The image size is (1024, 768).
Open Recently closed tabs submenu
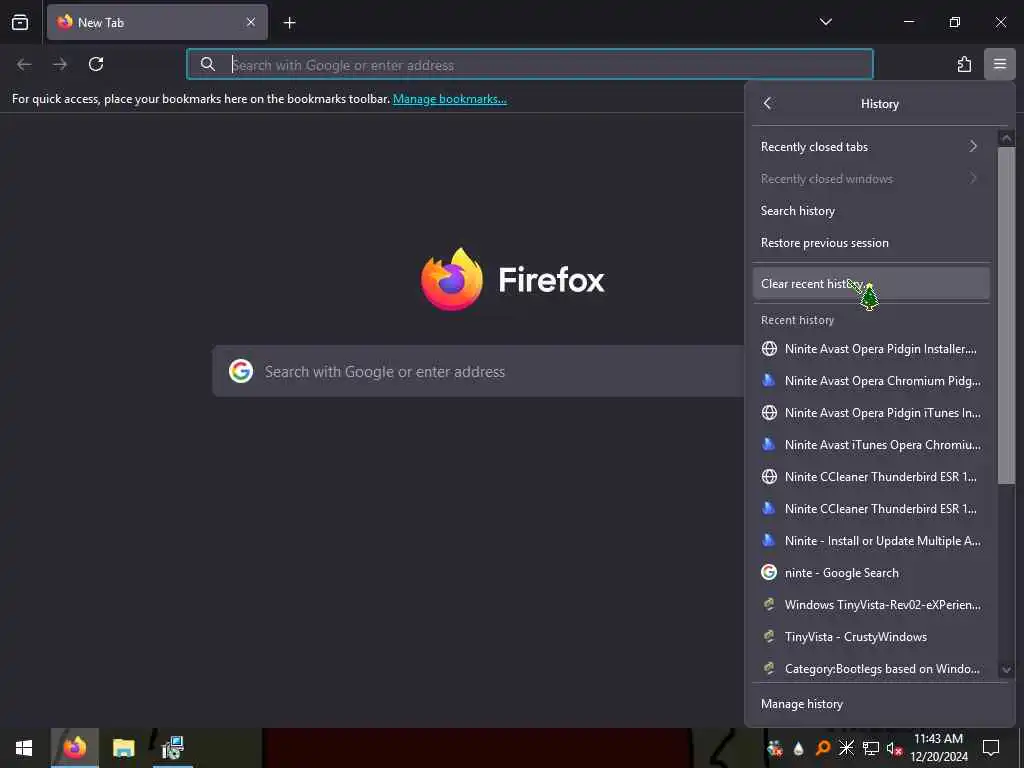tap(871, 147)
